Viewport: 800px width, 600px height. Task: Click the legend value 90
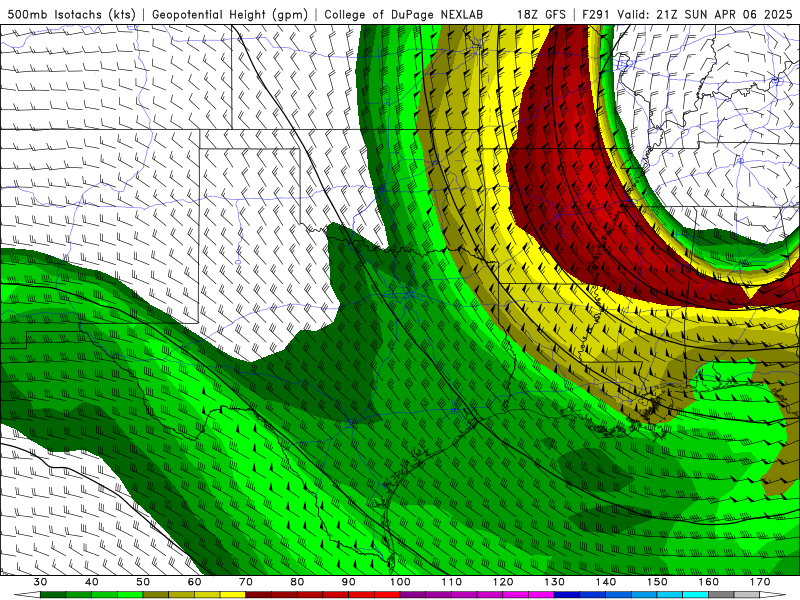coord(348,582)
